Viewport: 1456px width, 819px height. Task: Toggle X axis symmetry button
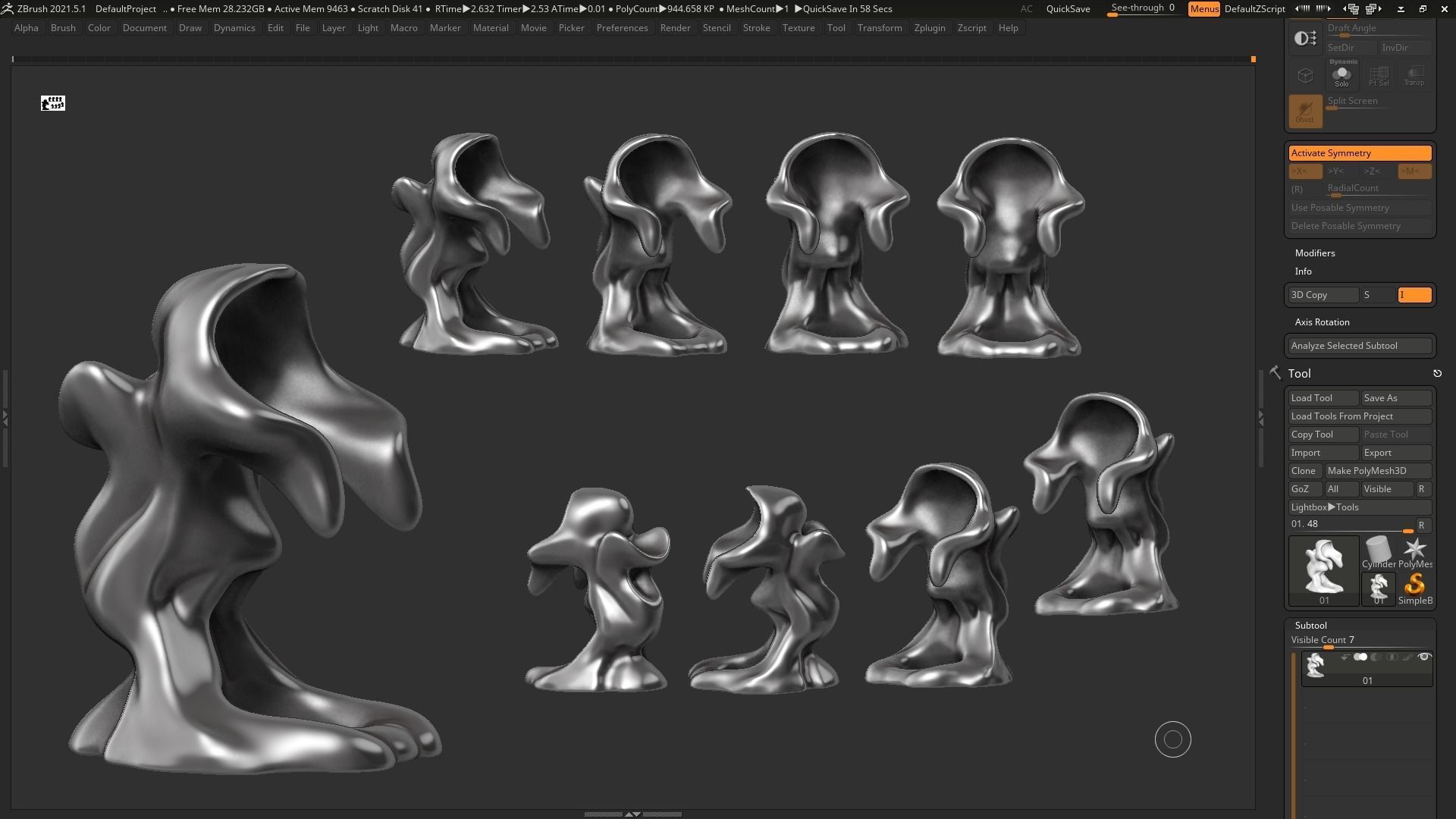(1304, 171)
